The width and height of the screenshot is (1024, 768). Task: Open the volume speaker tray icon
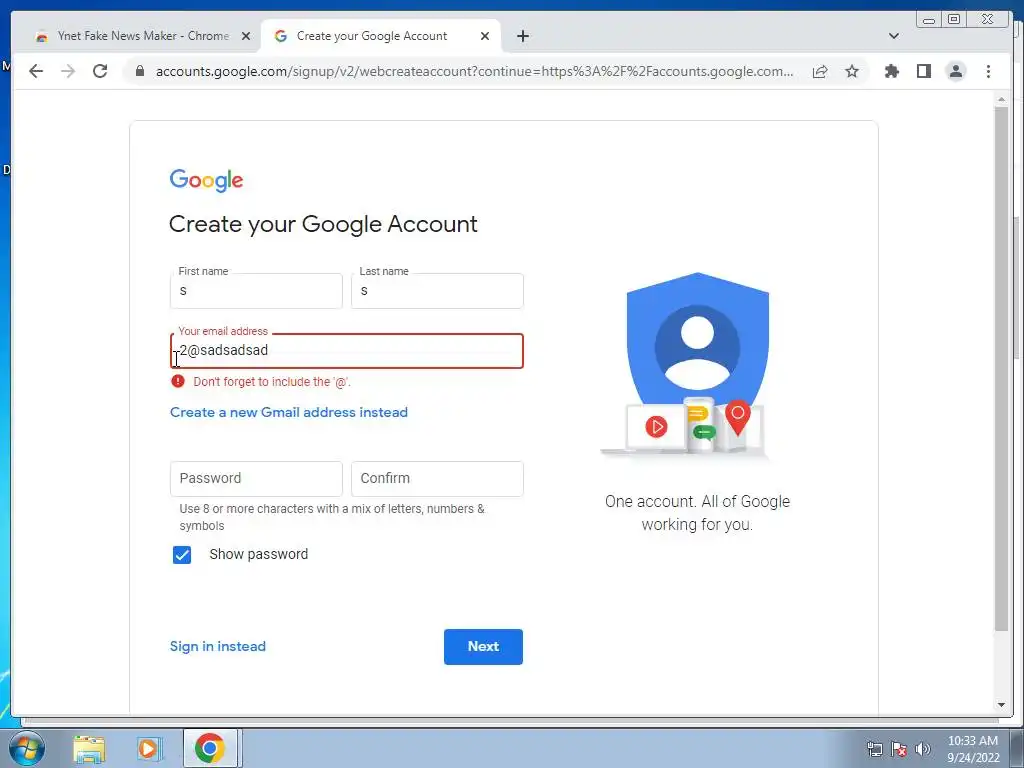point(923,749)
